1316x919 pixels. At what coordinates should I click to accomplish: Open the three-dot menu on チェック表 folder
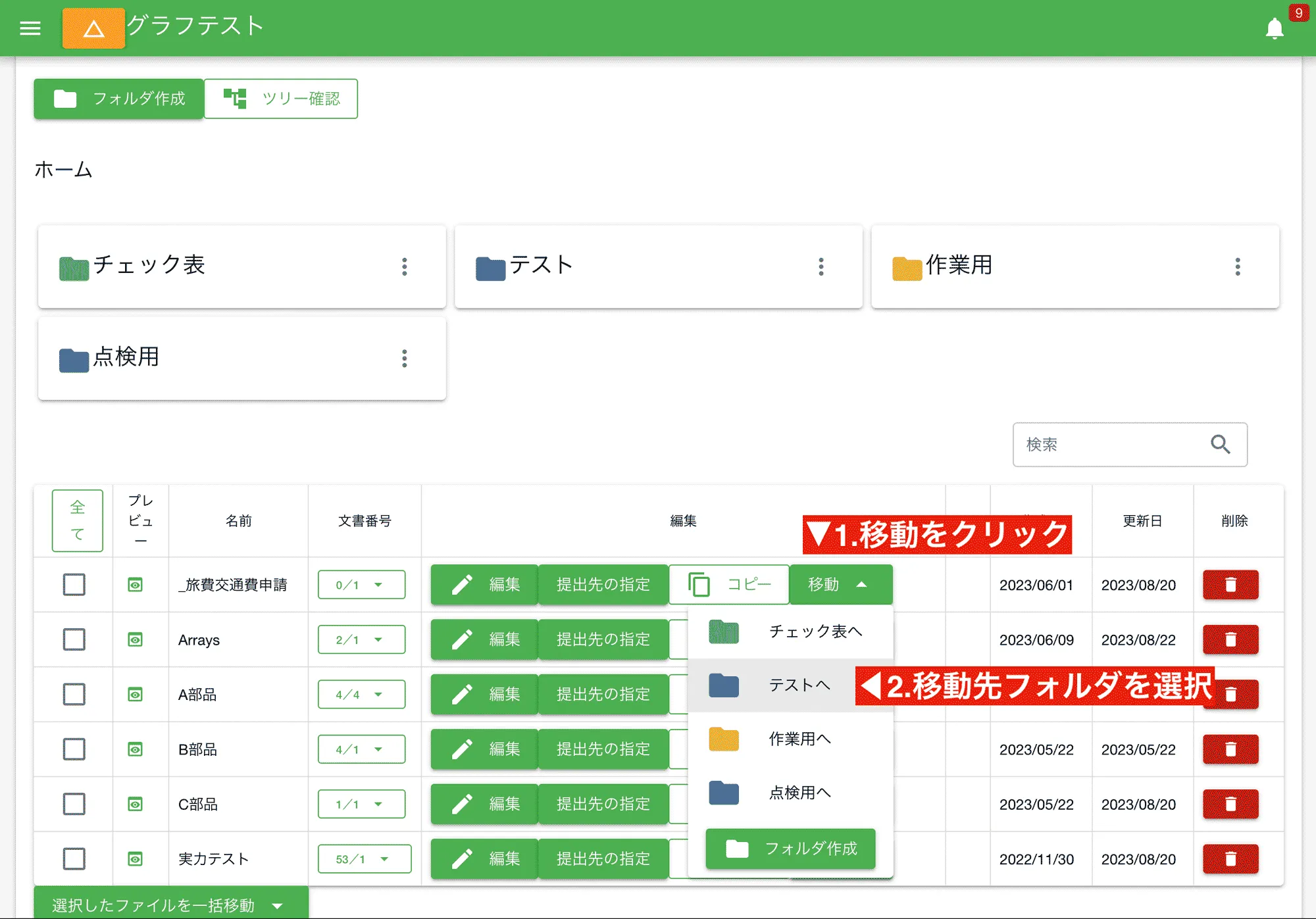click(405, 267)
